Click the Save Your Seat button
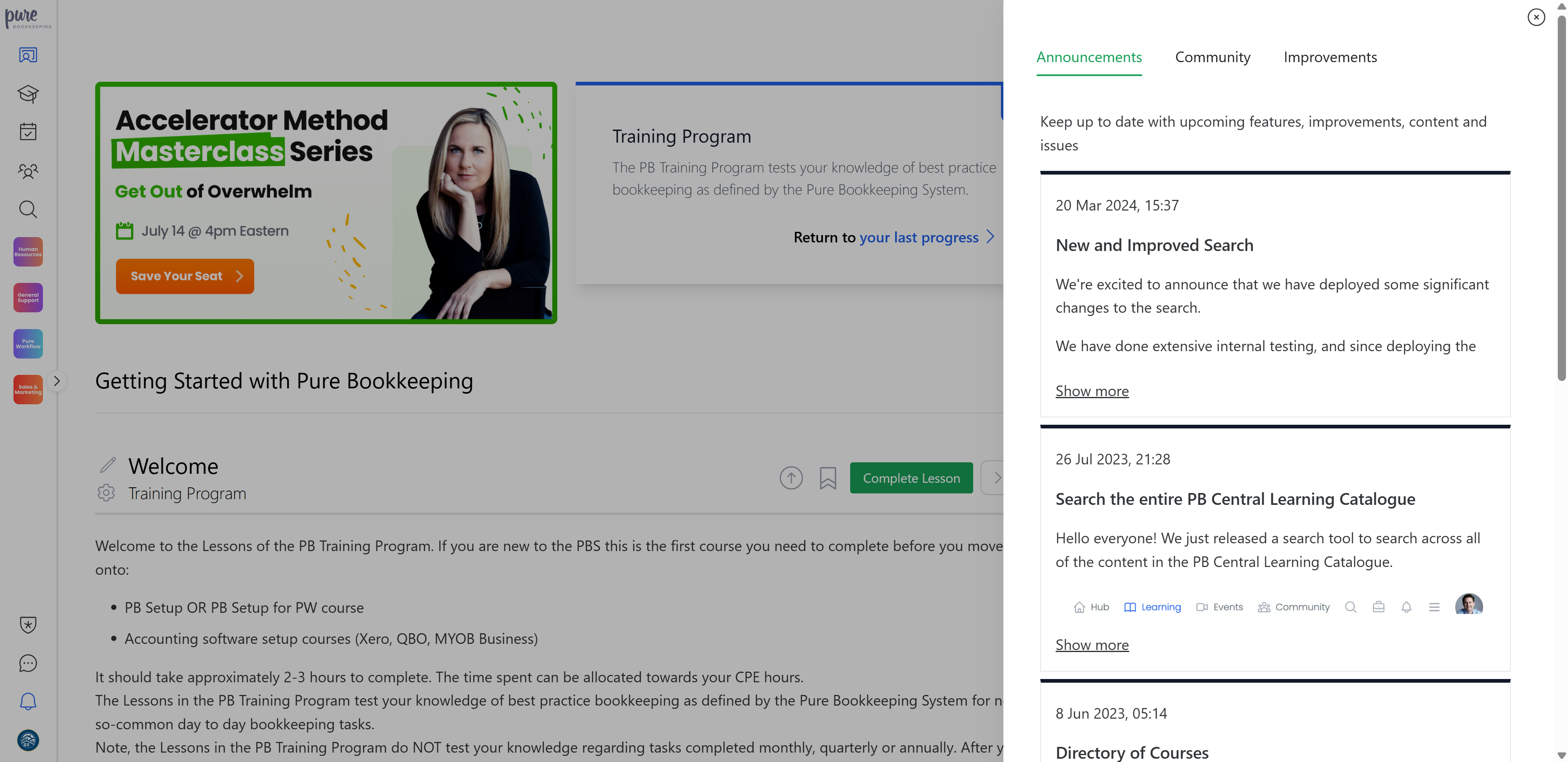 click(184, 276)
